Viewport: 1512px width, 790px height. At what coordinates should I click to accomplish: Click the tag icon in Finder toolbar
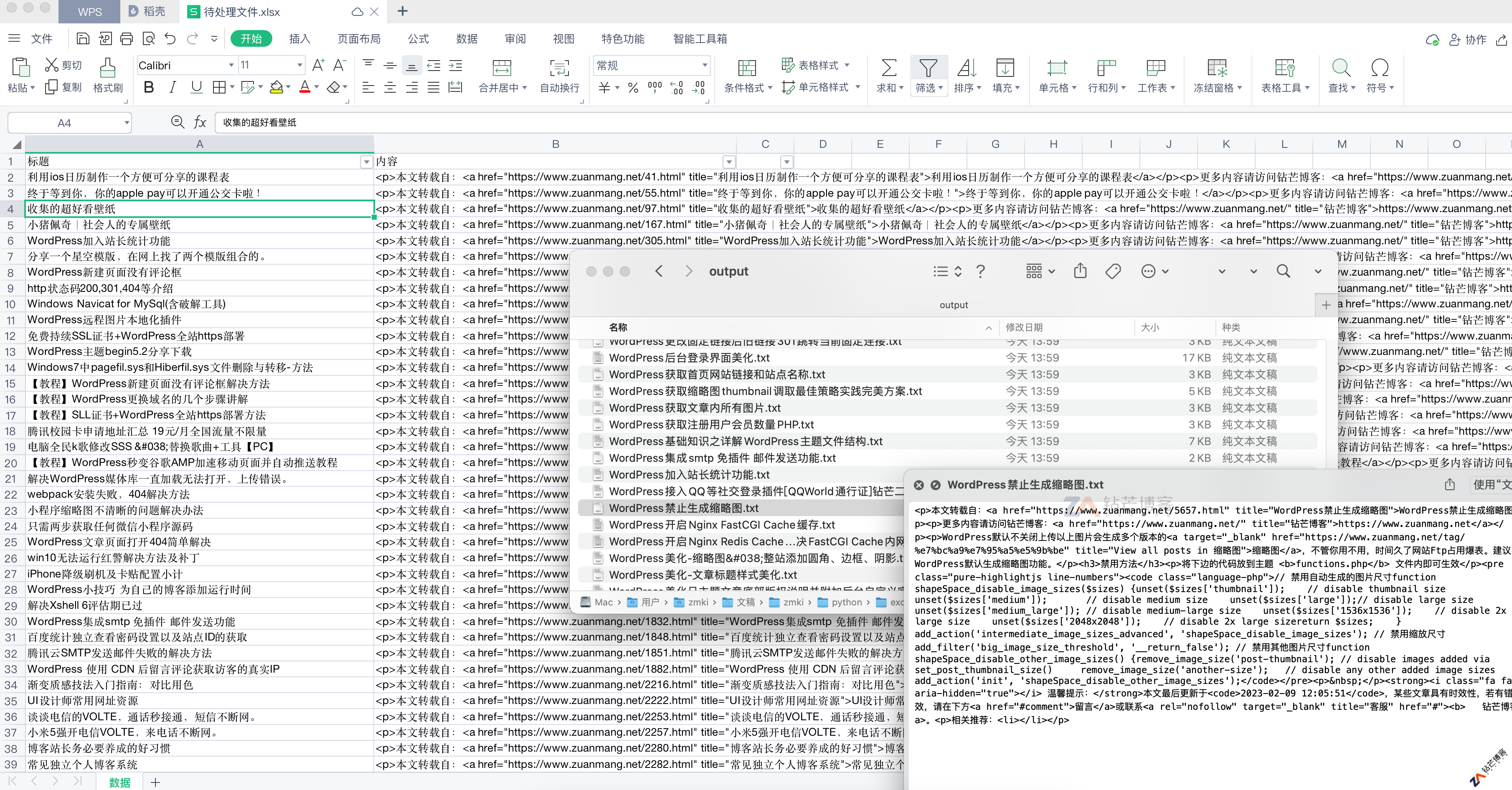(1113, 271)
